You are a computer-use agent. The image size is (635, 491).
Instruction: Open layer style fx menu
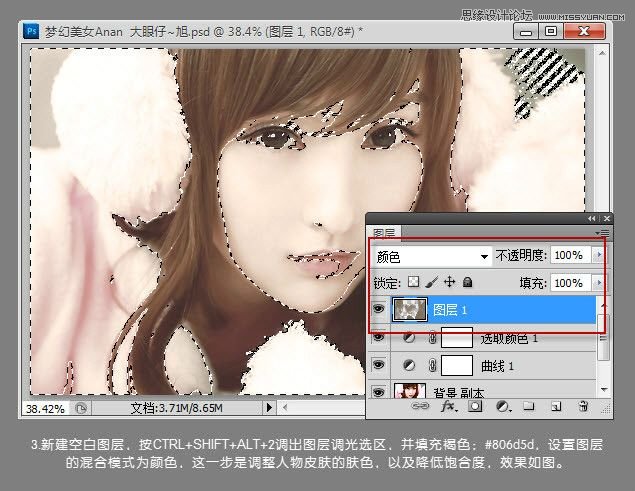click(x=449, y=406)
